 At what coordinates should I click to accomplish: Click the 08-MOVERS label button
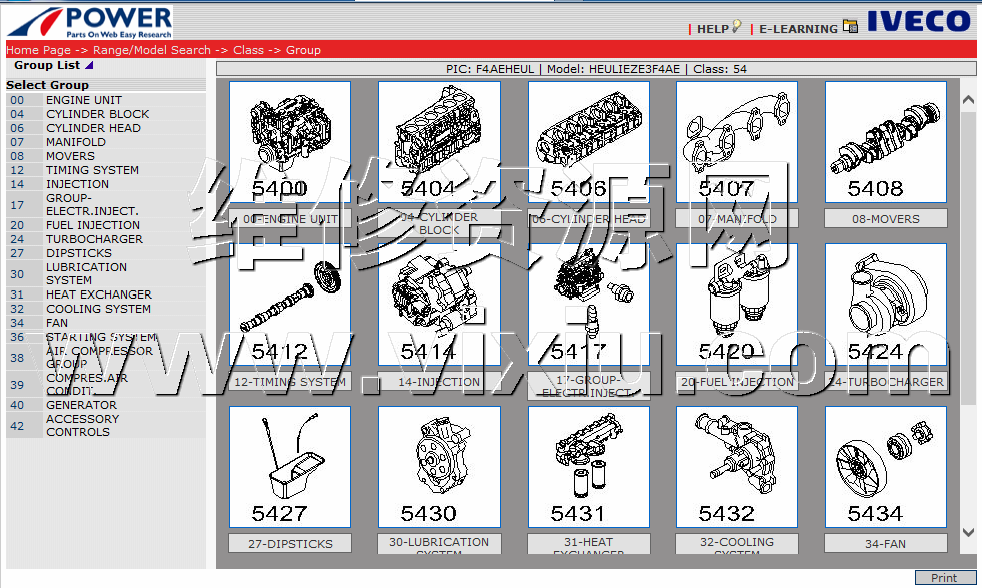pyautogui.click(x=885, y=219)
